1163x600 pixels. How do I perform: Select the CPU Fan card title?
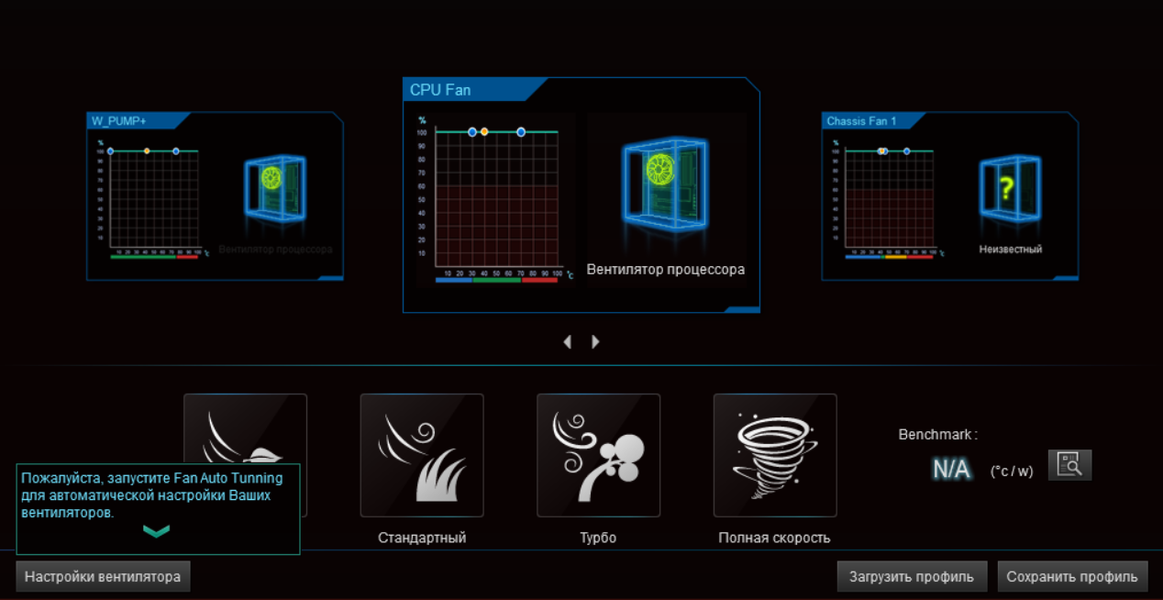441,90
